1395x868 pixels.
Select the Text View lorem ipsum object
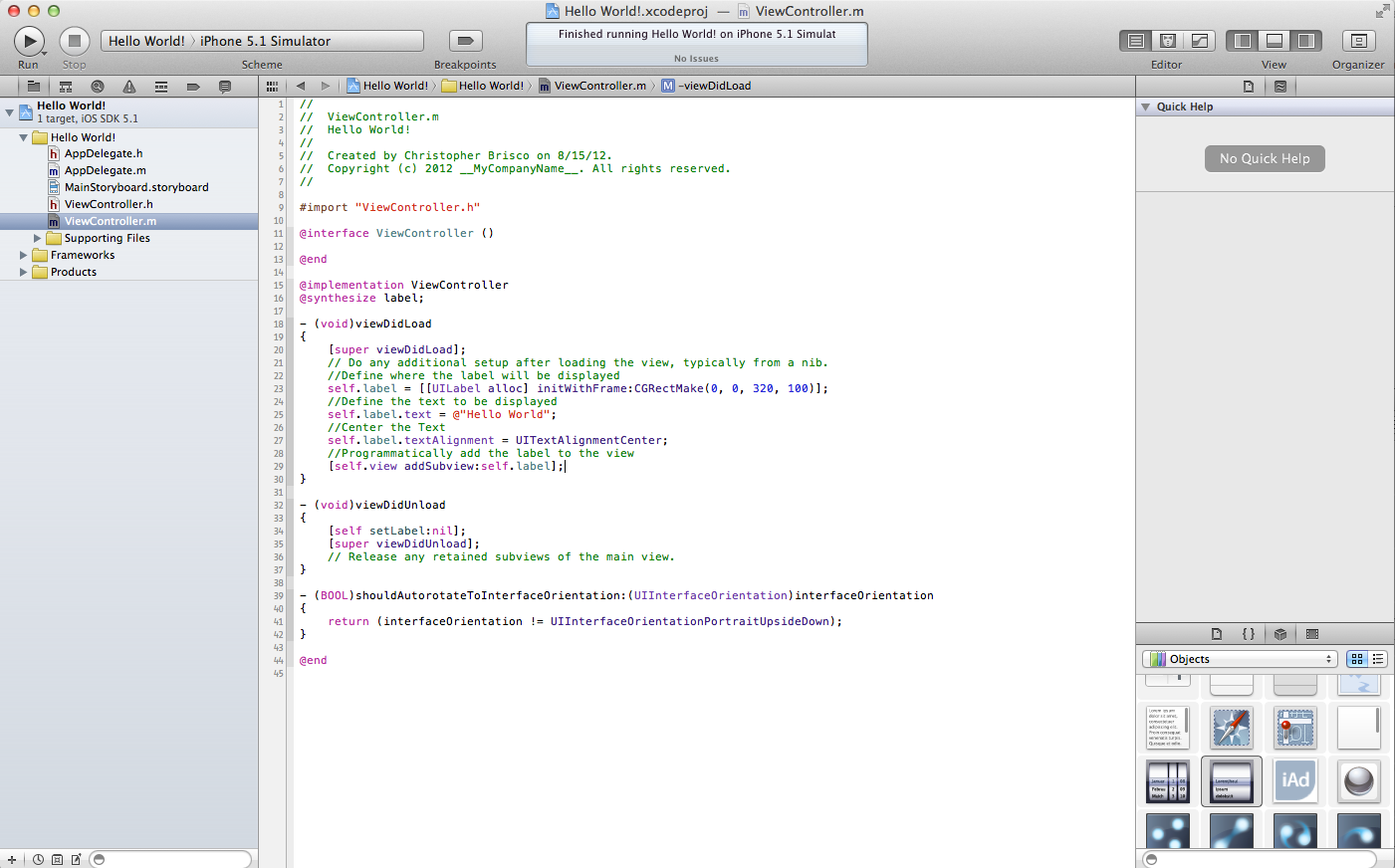pos(1168,728)
